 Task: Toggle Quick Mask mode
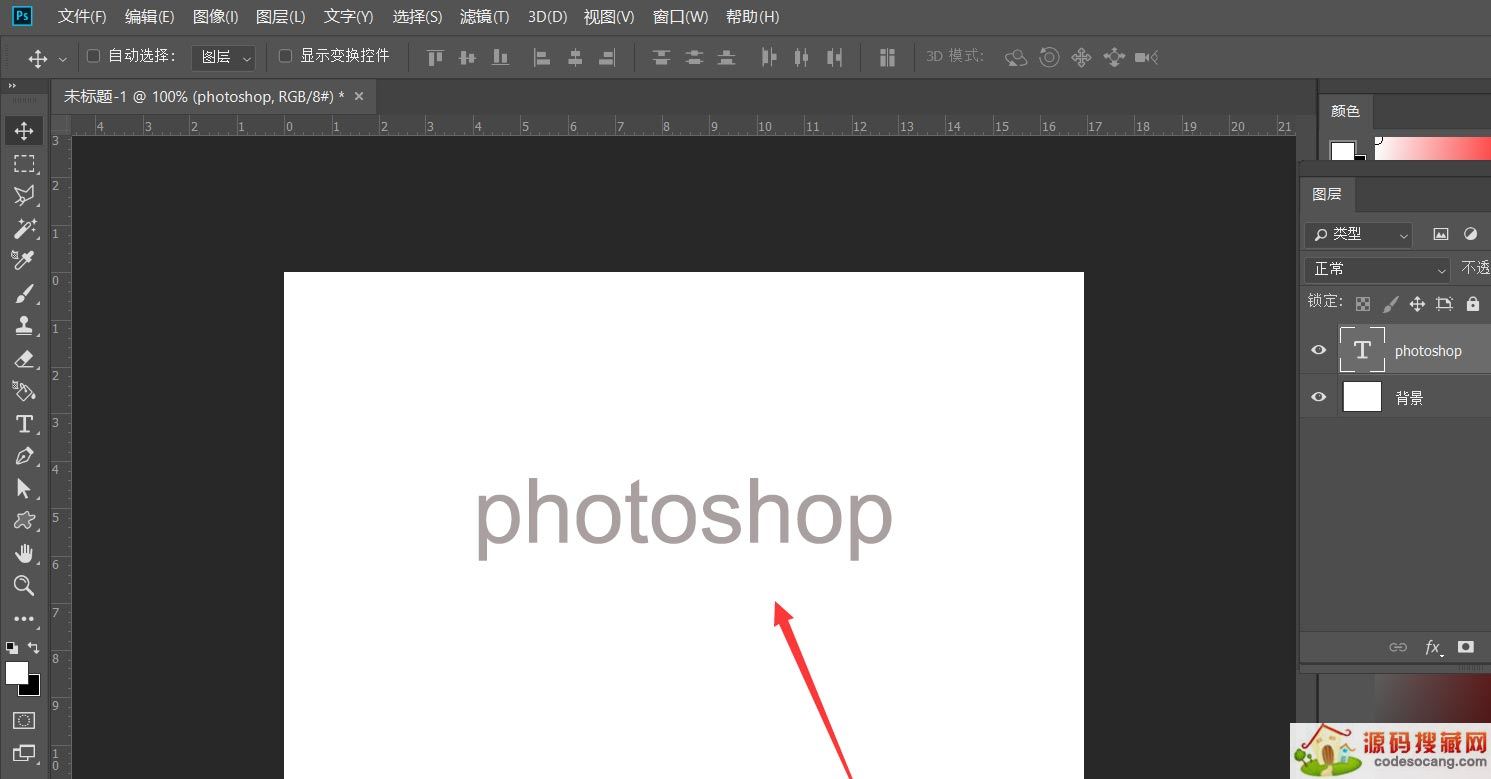click(24, 720)
